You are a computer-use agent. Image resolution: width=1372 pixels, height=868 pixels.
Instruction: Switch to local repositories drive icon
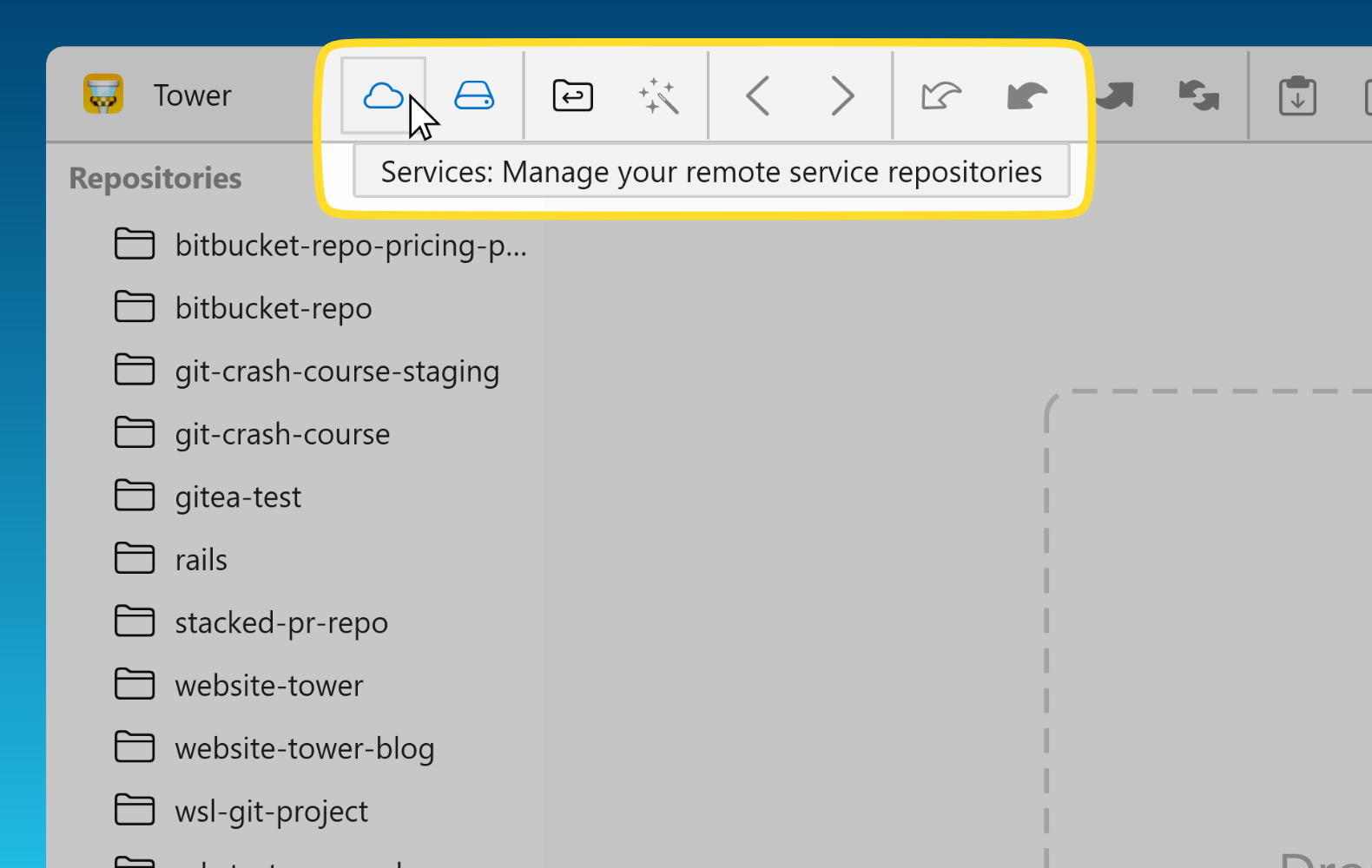pyautogui.click(x=474, y=95)
